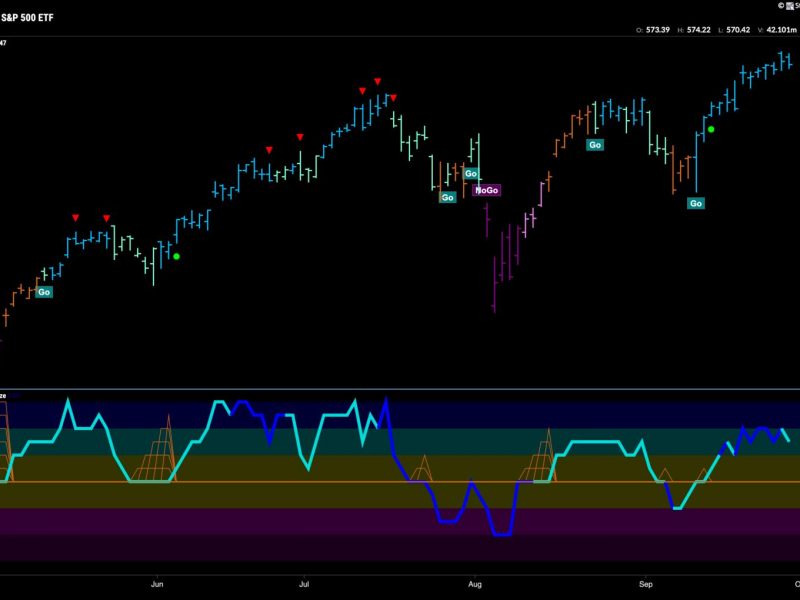The width and height of the screenshot is (800, 600).
Task: Click the green dot marker in September
Action: tap(711, 130)
